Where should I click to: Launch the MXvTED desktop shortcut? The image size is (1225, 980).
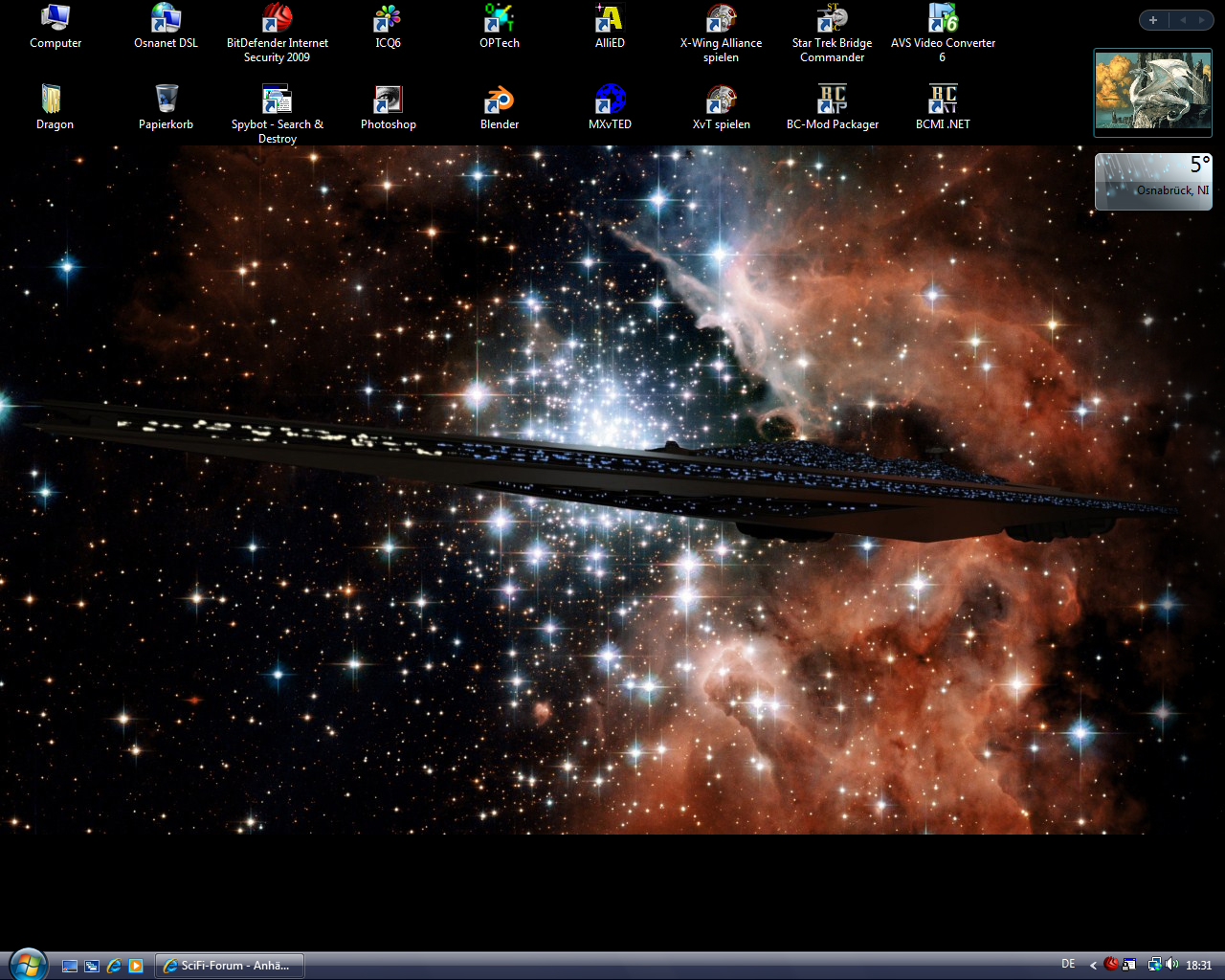click(610, 100)
